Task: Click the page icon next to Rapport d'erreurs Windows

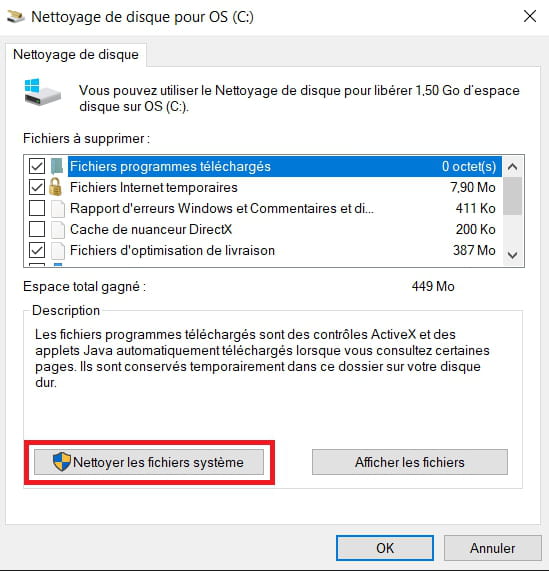Action: point(58,209)
